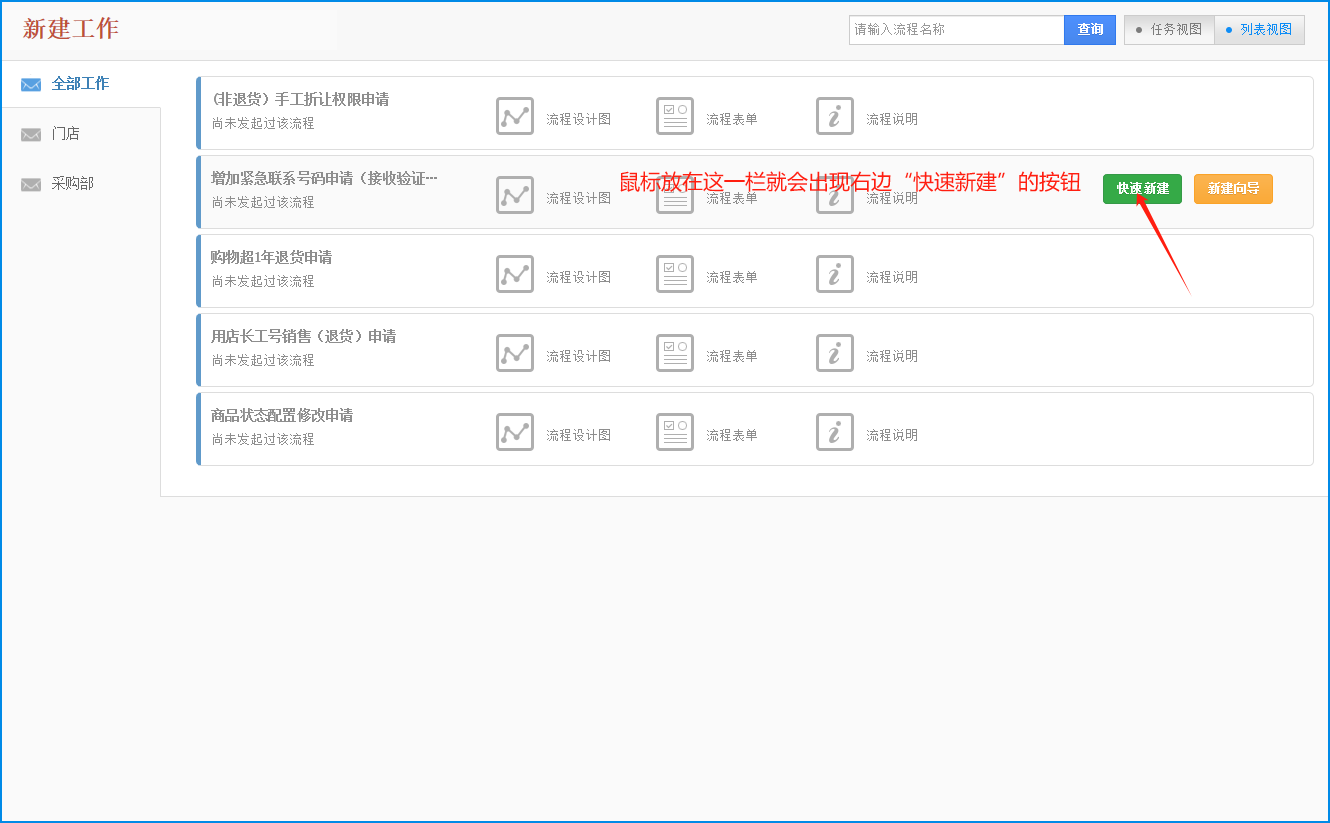Screen dimensions: 1330x823
Task: Switch to 任务视图 view
Action: point(1169,30)
